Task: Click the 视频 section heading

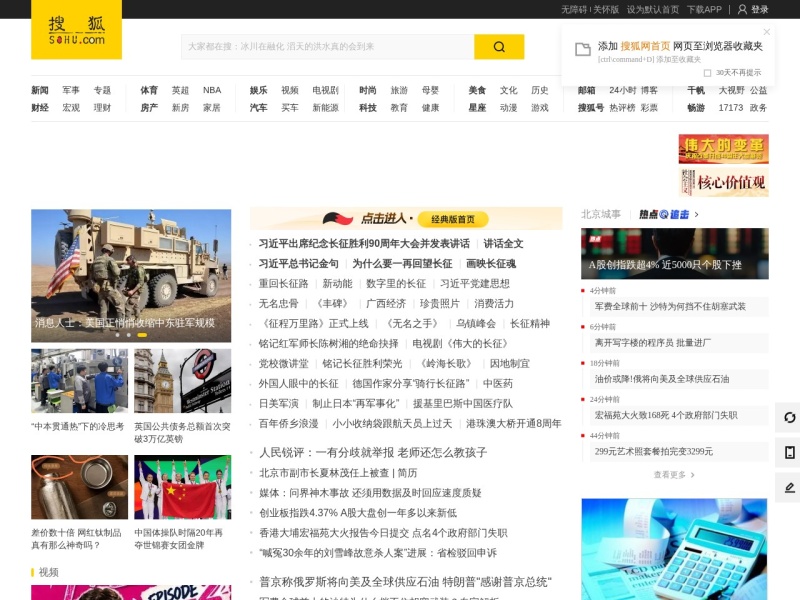Action: tap(48, 572)
